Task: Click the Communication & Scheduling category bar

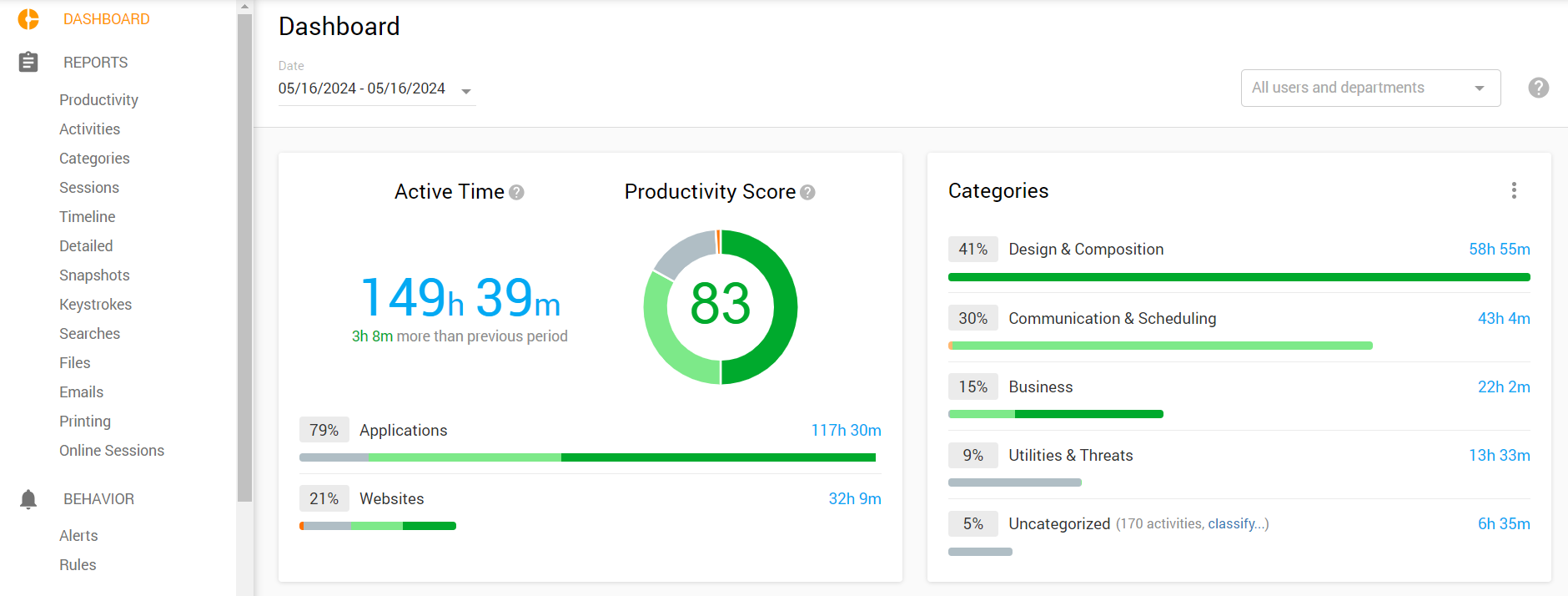Action: tap(1159, 346)
